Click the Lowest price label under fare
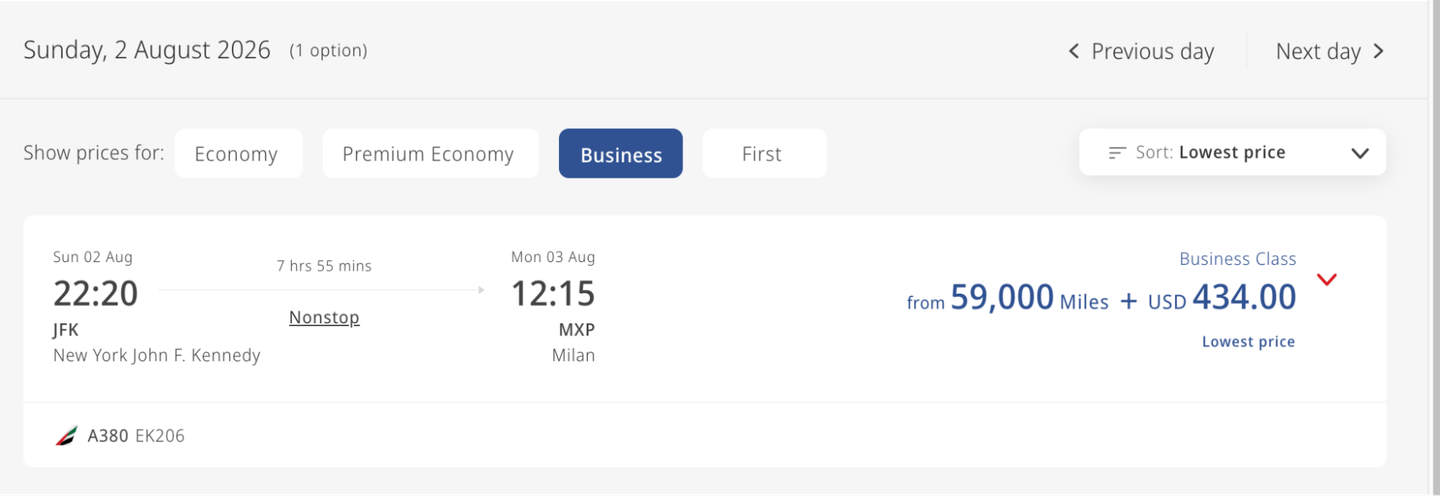 [1248, 341]
